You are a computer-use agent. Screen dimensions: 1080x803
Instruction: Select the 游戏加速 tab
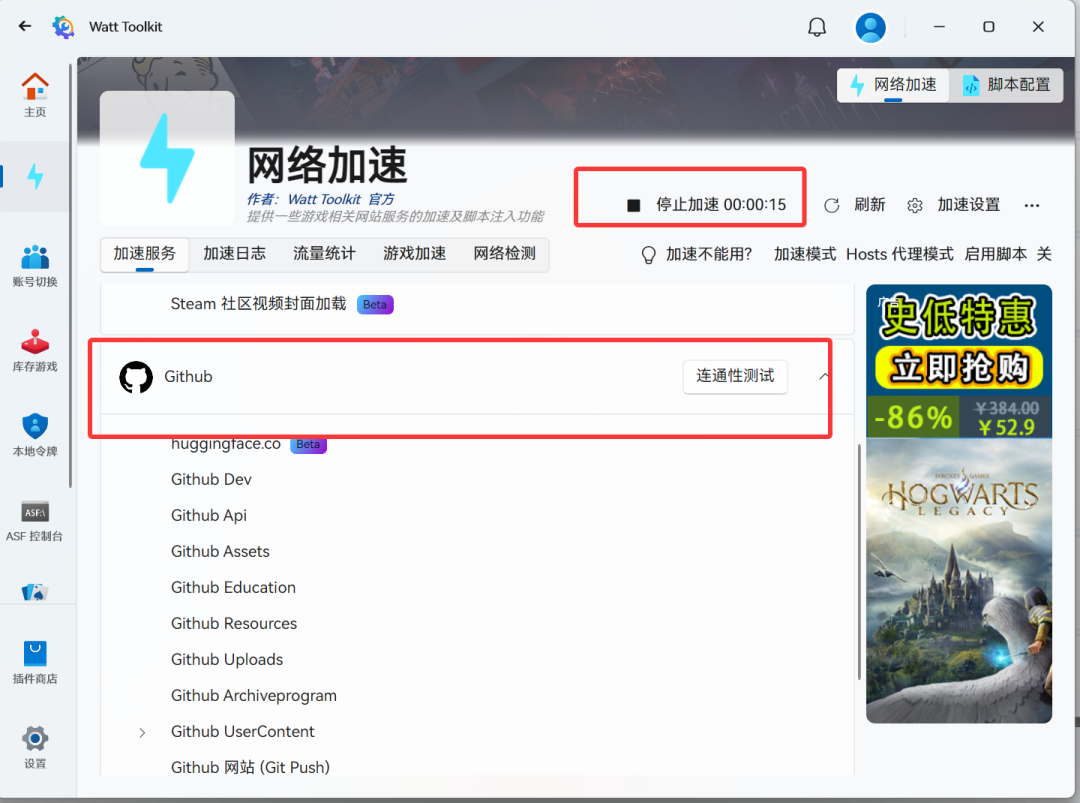[x=415, y=253]
